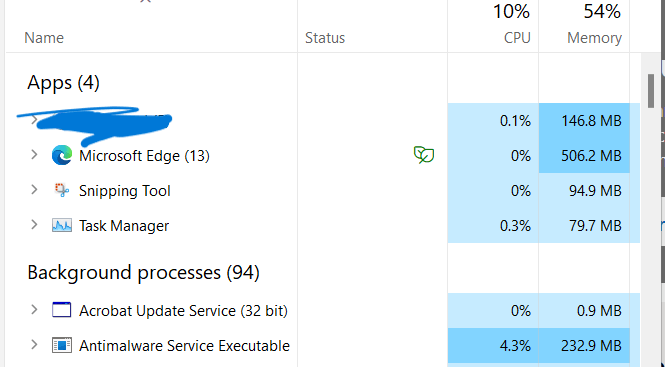Expand the Task Manager process row
The height and width of the screenshot is (367, 665).
pos(34,224)
